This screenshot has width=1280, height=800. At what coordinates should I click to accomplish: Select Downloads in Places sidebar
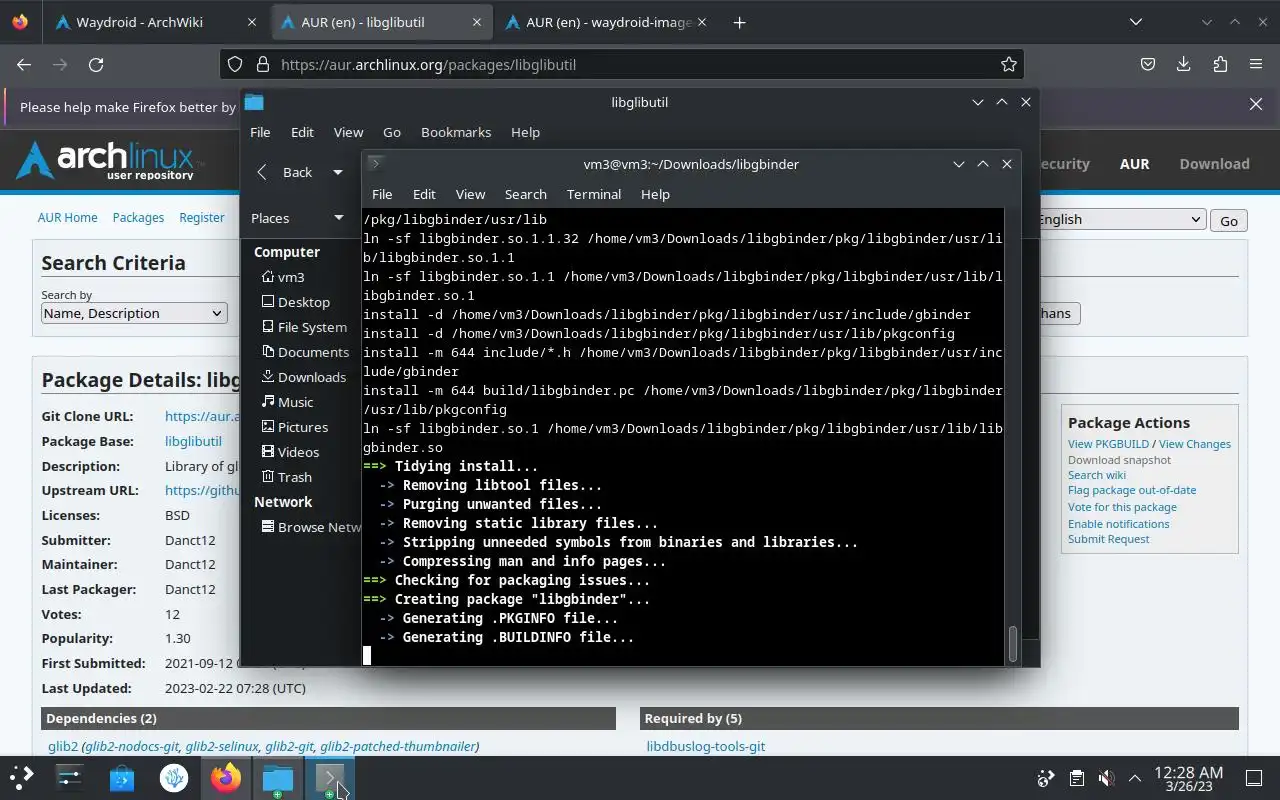click(x=303, y=377)
